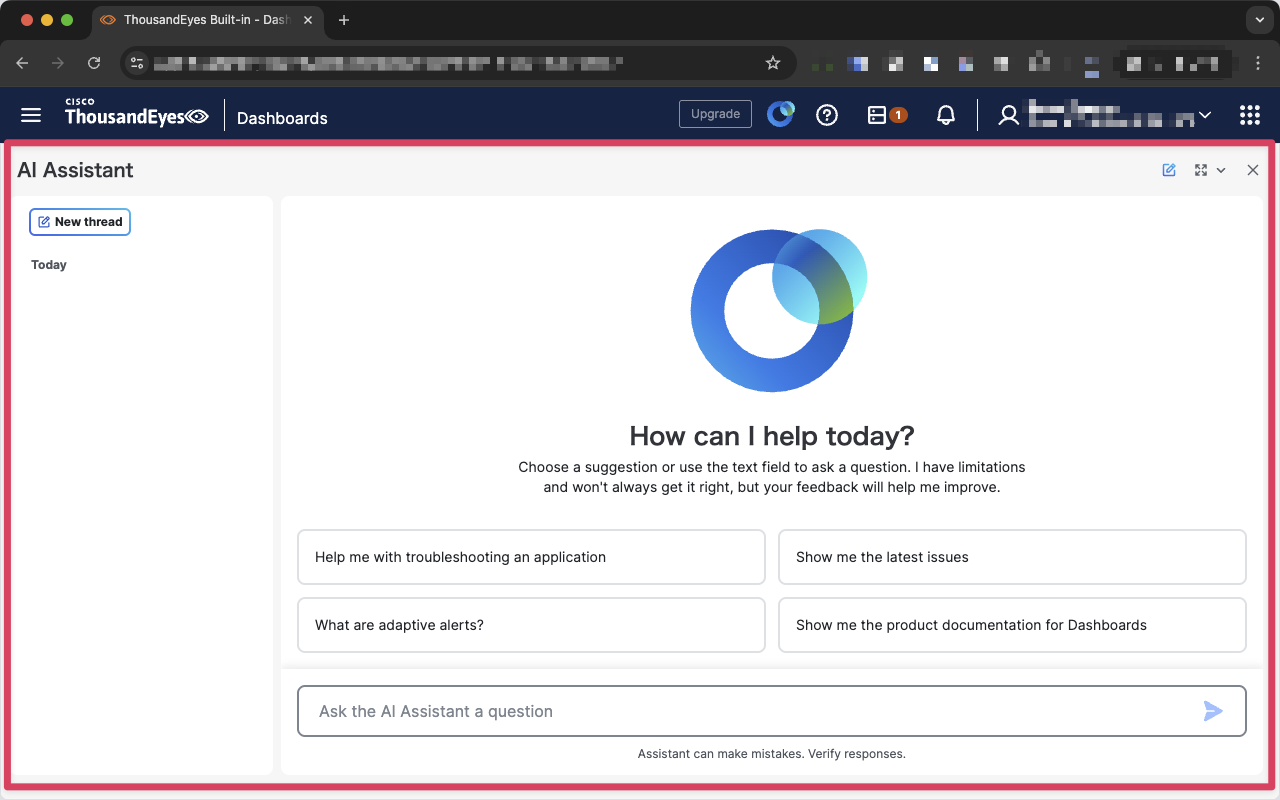The height and width of the screenshot is (800, 1280).
Task: Open the usage icon with badge 1
Action: (x=887, y=115)
